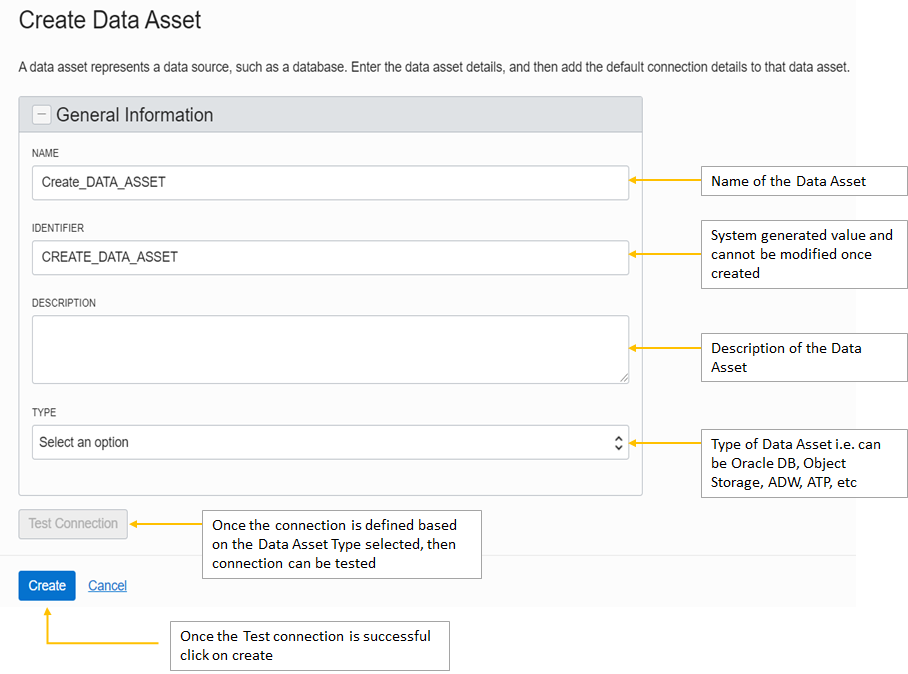Focus the Name input field
The height and width of the screenshot is (674, 908).
point(330,182)
